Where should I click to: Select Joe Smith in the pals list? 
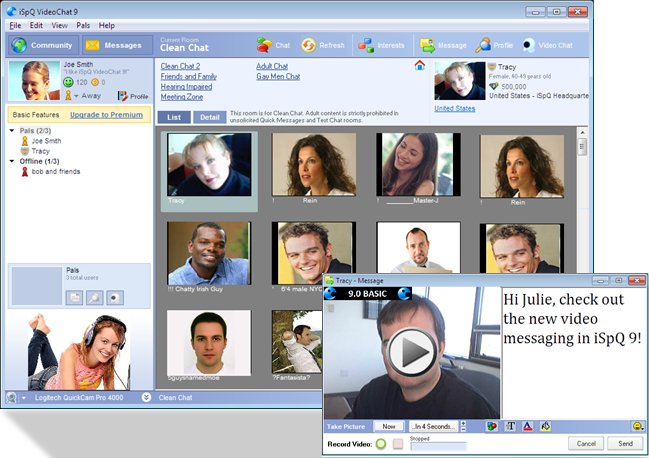click(41, 141)
